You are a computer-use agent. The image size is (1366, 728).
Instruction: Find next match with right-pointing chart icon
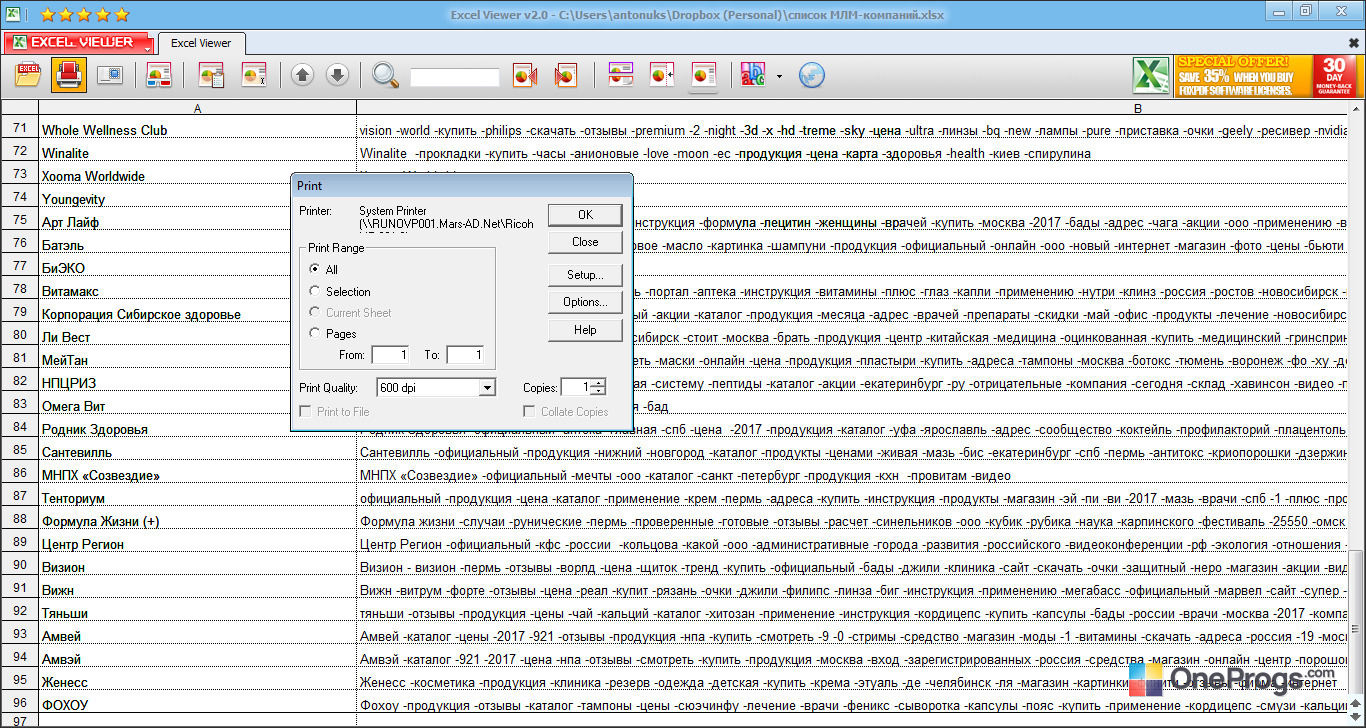tap(566, 75)
